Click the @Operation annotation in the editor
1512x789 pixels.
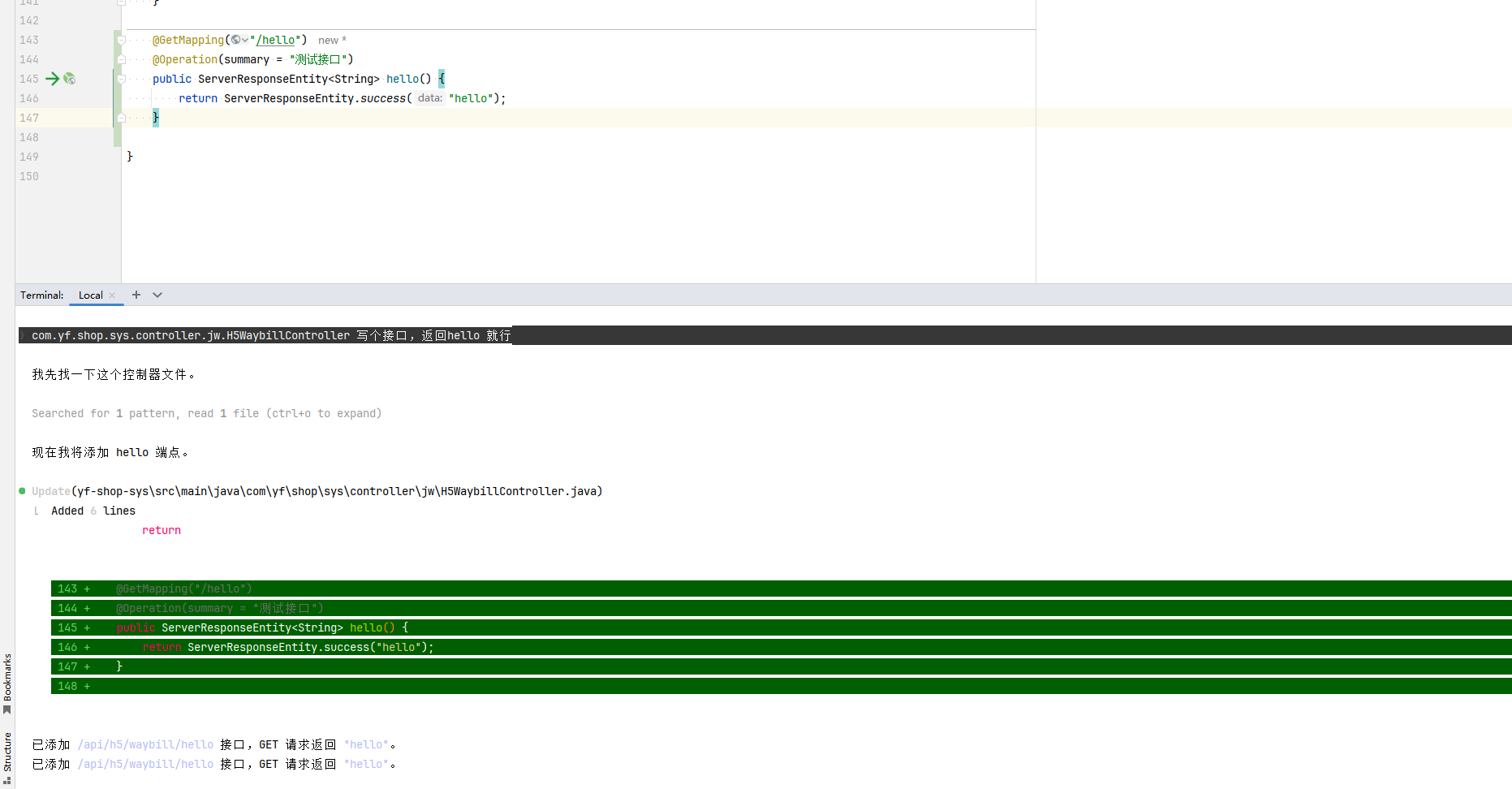pyautogui.click(x=185, y=59)
